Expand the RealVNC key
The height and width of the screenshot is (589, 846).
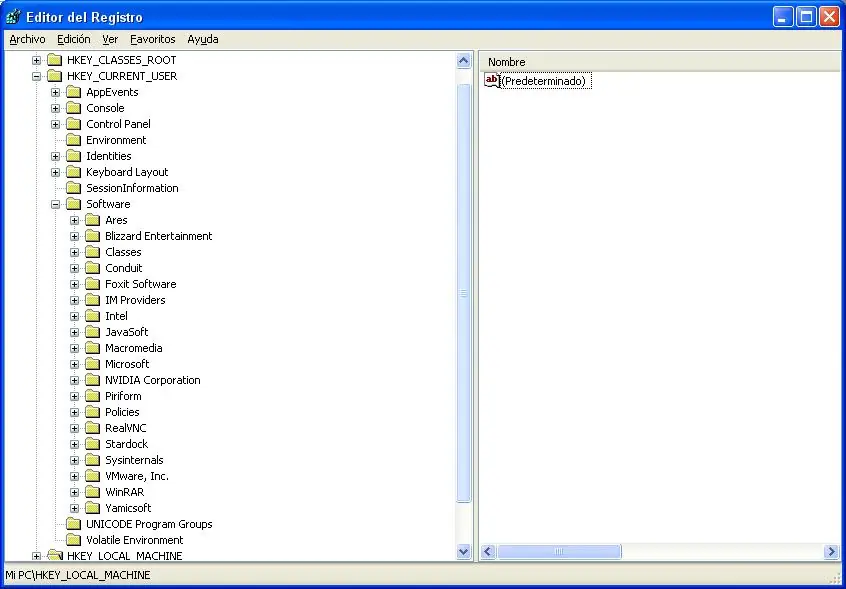[74, 429]
